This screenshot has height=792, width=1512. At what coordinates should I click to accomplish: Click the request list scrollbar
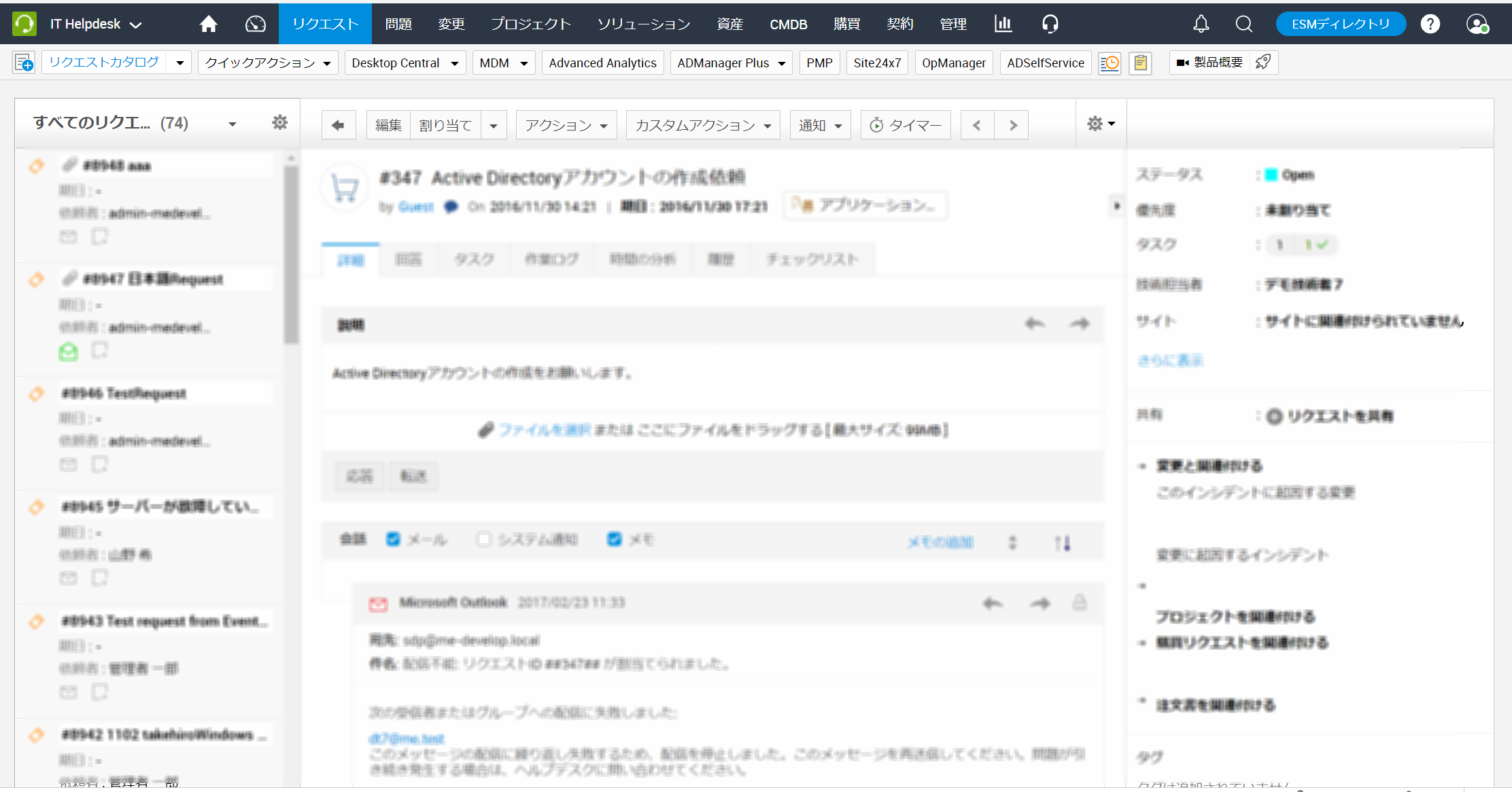pyautogui.click(x=291, y=255)
